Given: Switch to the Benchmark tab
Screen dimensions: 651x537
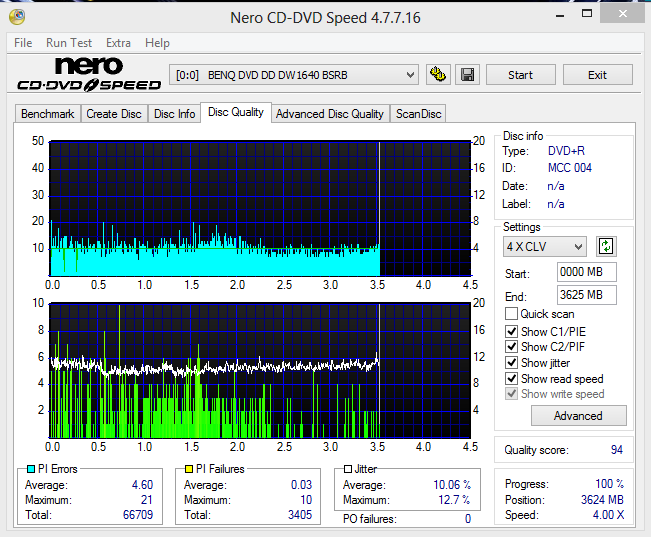Looking at the screenshot, I should (48, 114).
